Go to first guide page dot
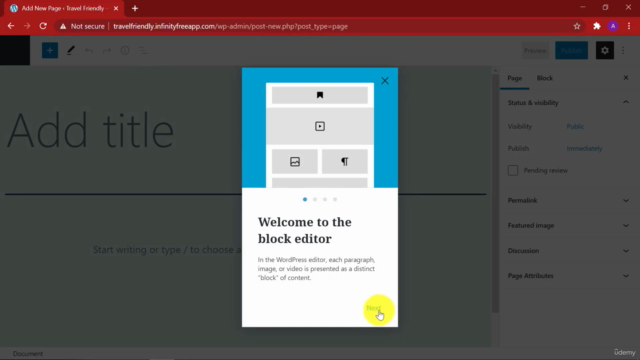This screenshot has width=640, height=360. point(305,200)
